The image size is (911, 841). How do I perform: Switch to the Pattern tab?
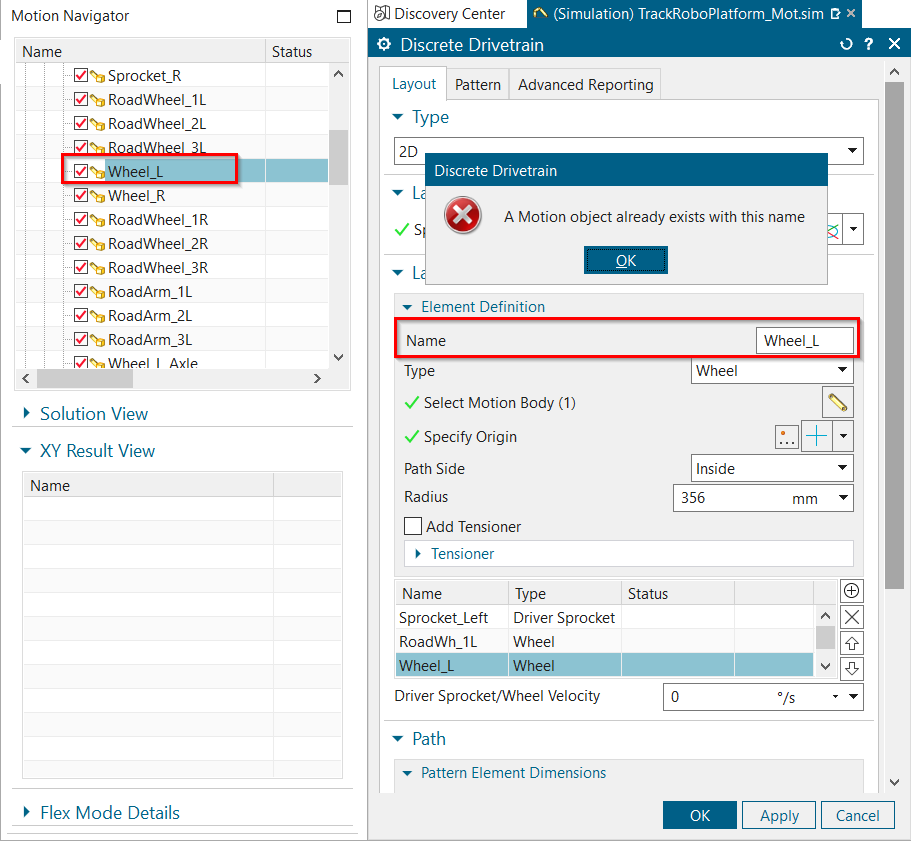[x=477, y=84]
